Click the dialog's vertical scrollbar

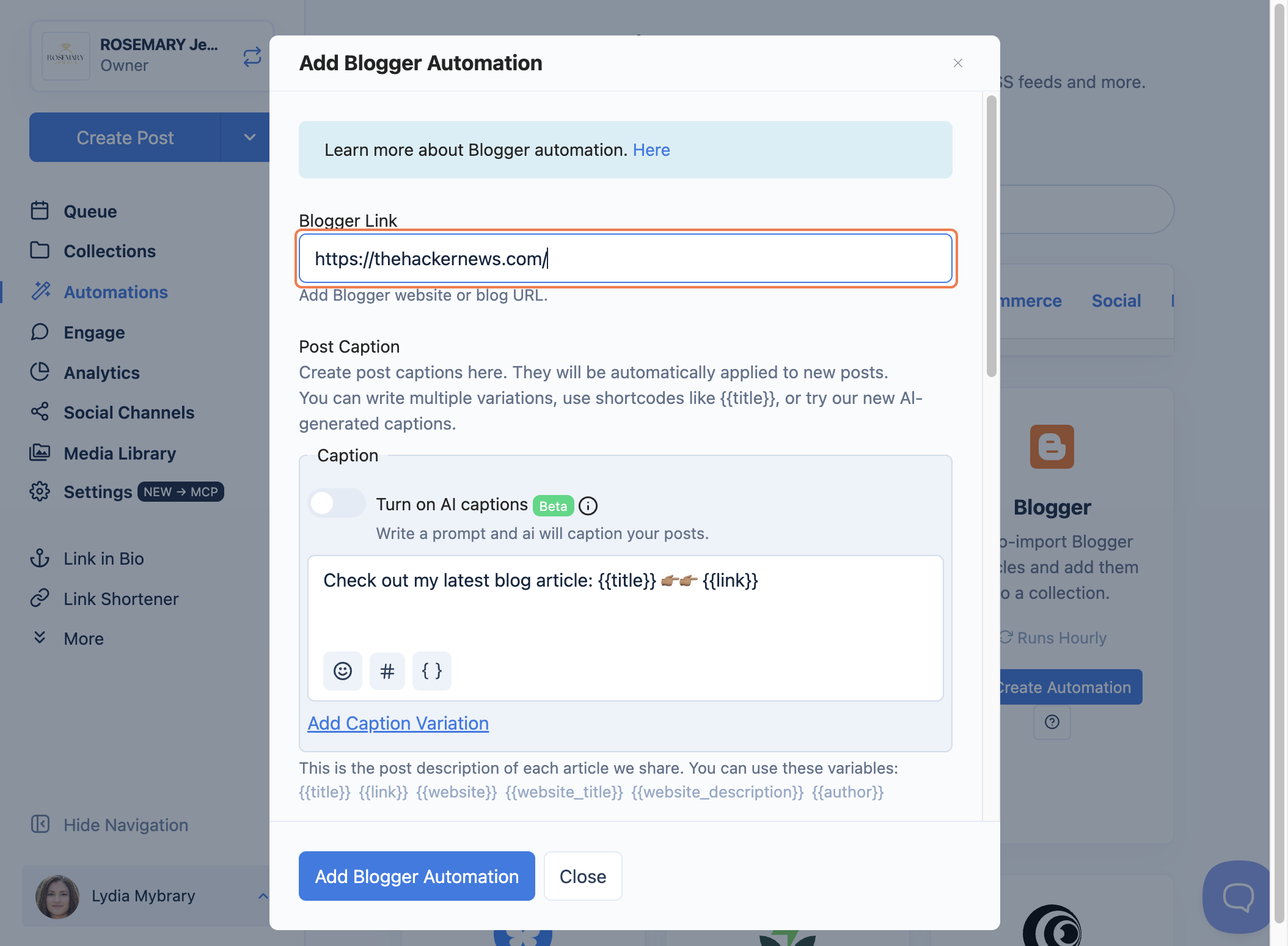991,237
